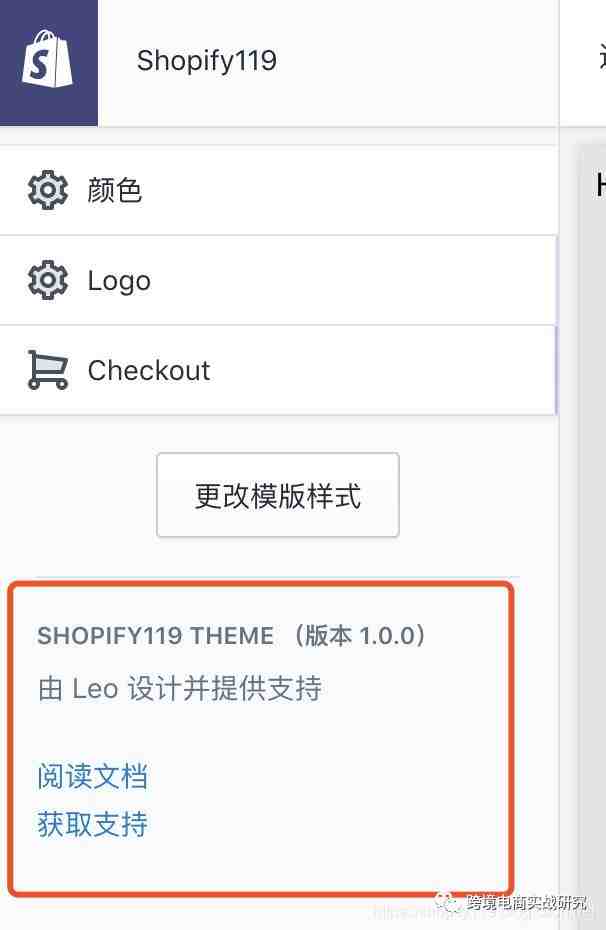Open the 获取支持 link
The height and width of the screenshot is (930, 606).
pyautogui.click(x=93, y=824)
